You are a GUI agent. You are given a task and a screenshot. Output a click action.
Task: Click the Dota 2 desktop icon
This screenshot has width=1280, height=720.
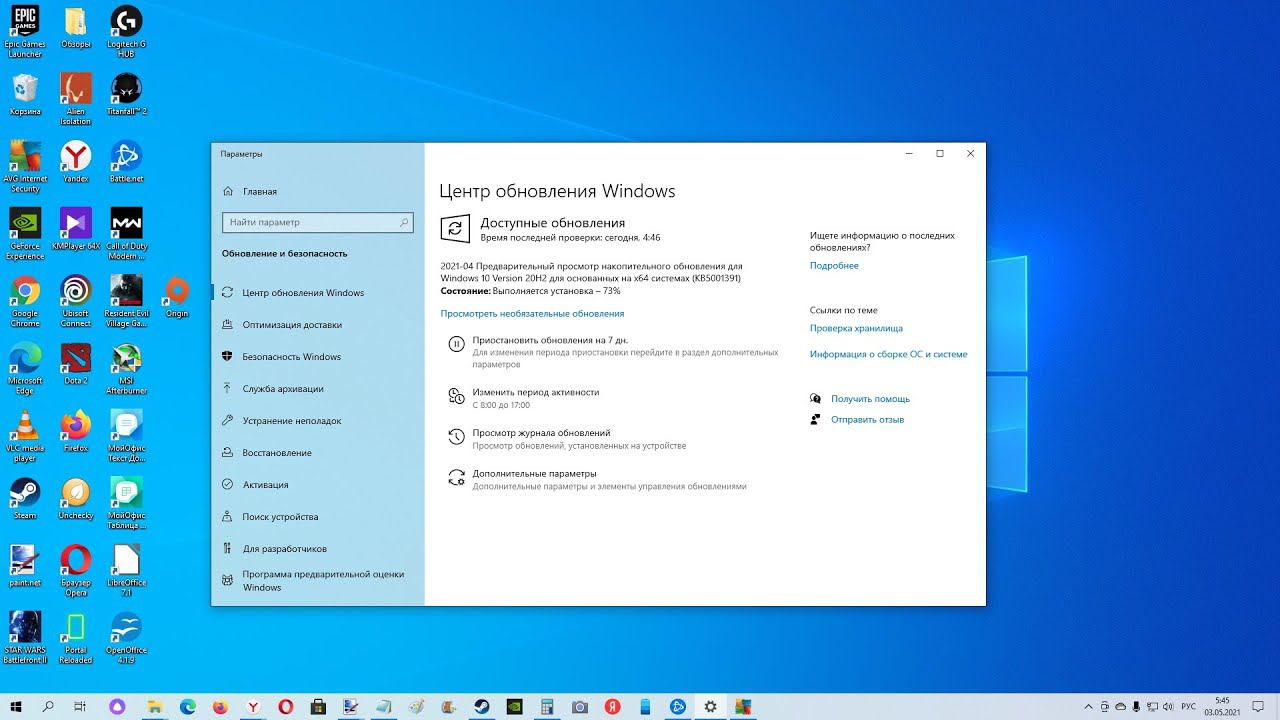pyautogui.click(x=76, y=363)
